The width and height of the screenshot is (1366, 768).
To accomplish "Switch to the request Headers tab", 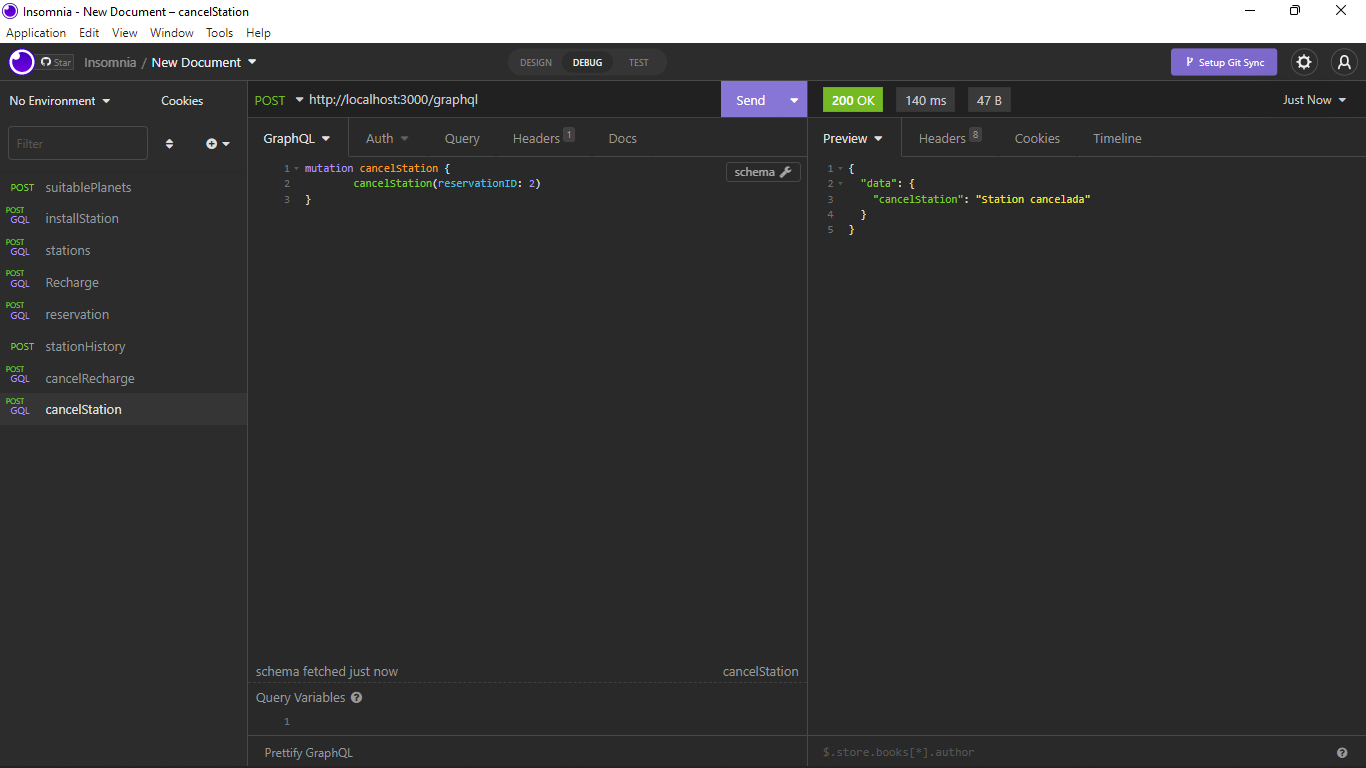I will pos(543,138).
